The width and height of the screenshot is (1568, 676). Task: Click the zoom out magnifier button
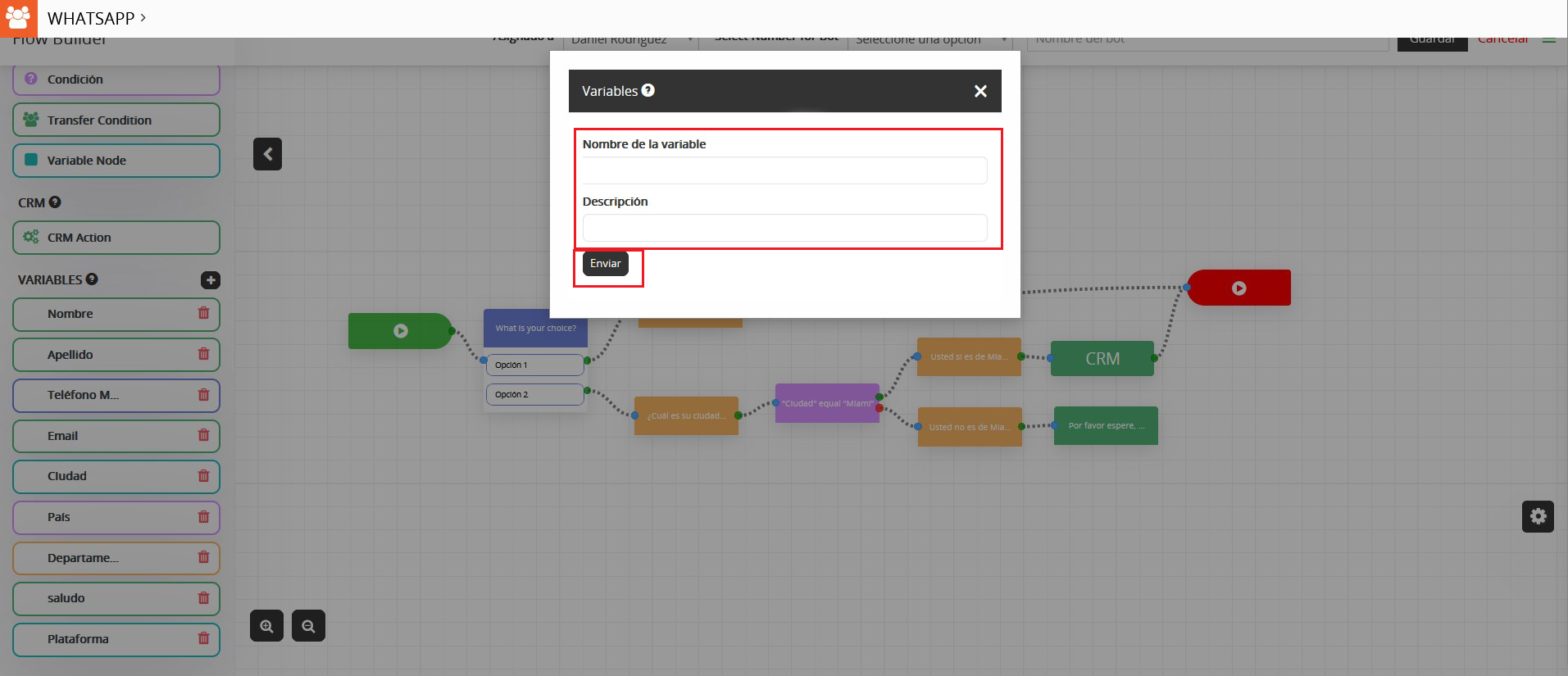coord(308,626)
